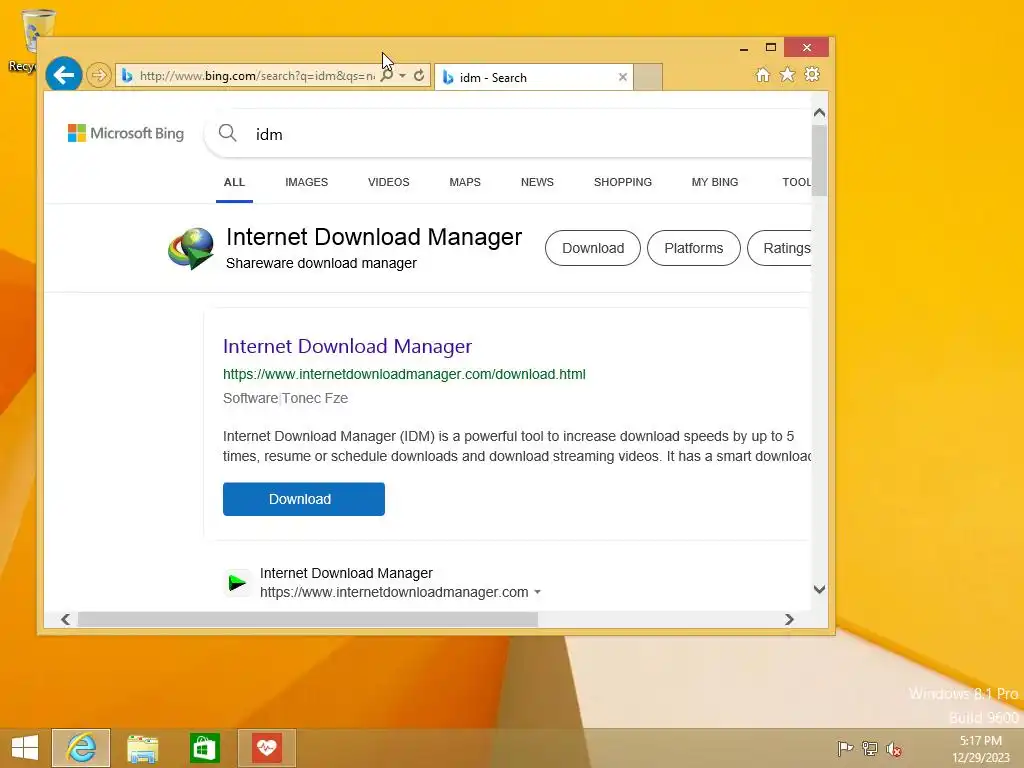Click the Microsoft Bing logo

tap(126, 133)
